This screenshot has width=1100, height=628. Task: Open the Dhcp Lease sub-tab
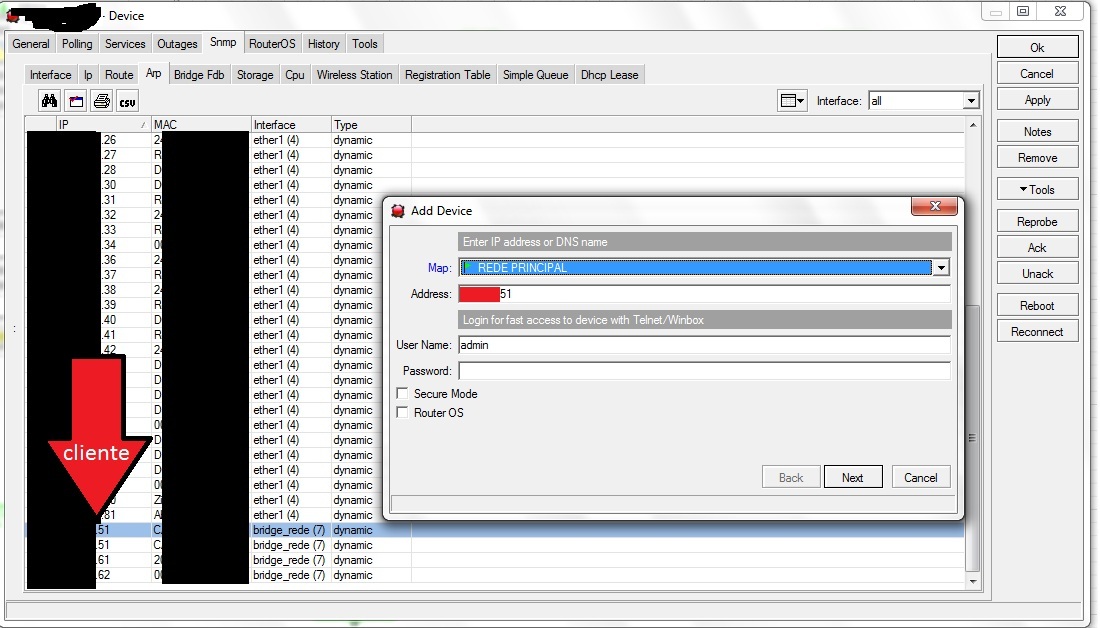[x=610, y=74]
